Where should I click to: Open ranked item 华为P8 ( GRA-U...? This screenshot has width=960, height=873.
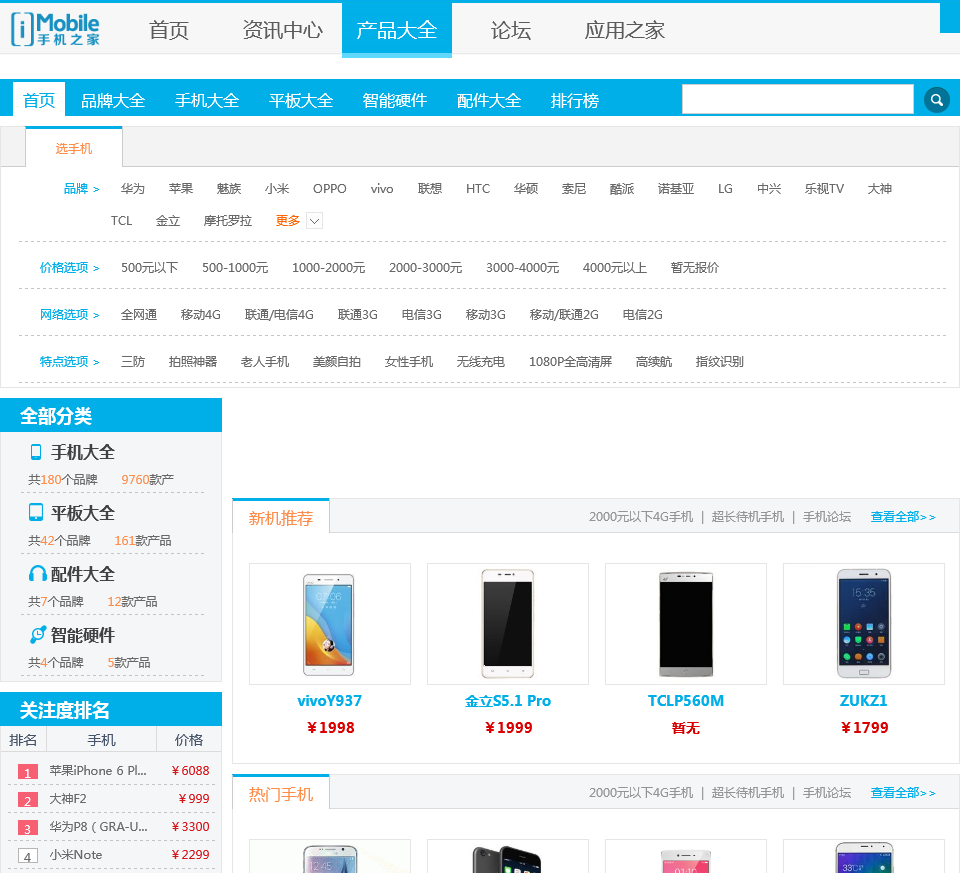tap(99, 827)
